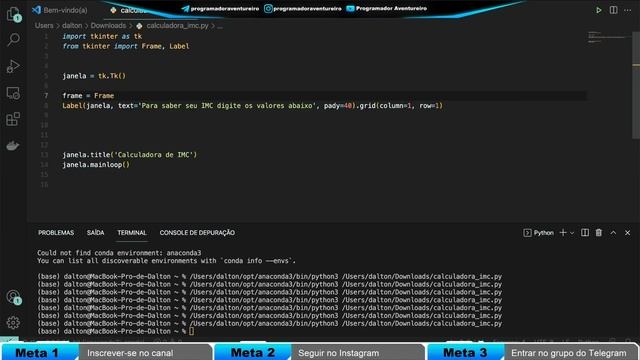
Task: Close the terminal panel
Action: [x=627, y=233]
